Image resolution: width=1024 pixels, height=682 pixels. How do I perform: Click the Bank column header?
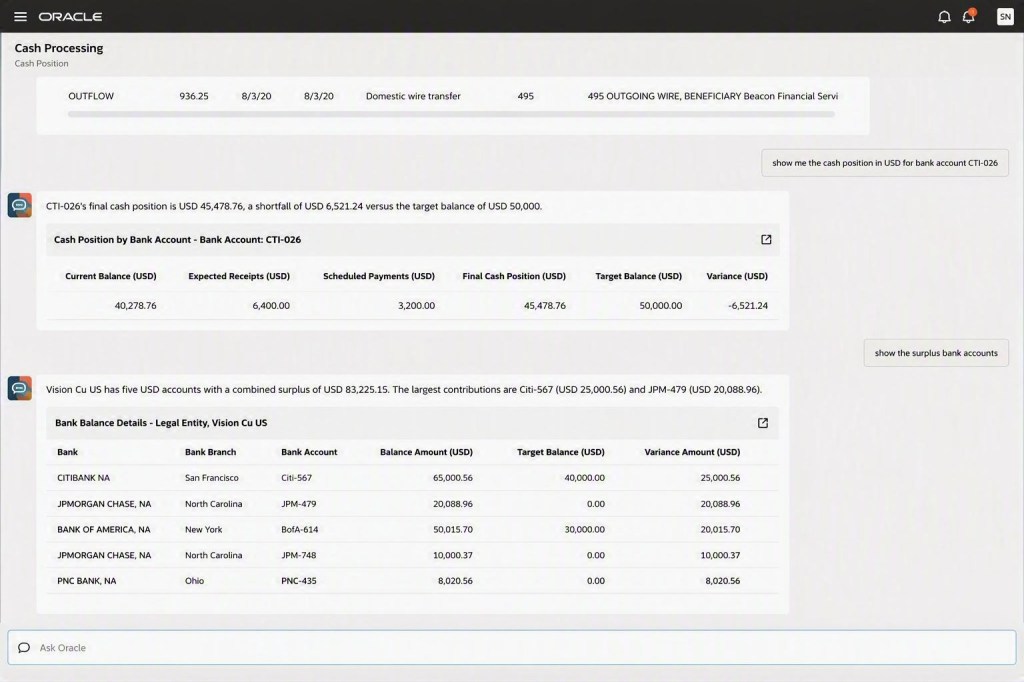67,452
